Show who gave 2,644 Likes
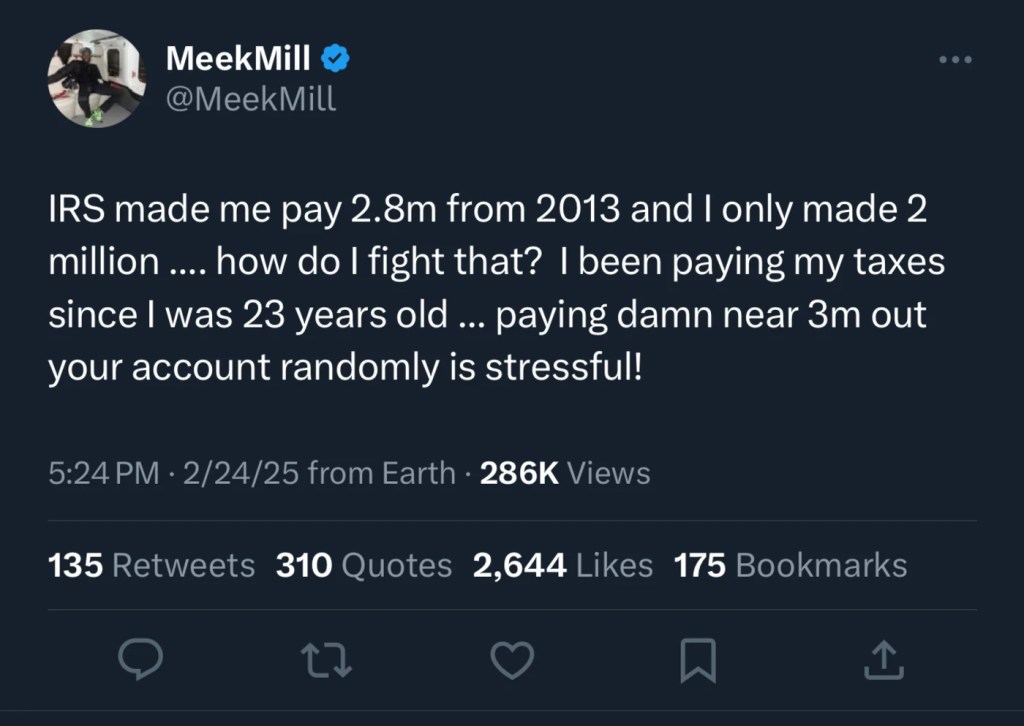1024x726 pixels. pyautogui.click(x=563, y=566)
